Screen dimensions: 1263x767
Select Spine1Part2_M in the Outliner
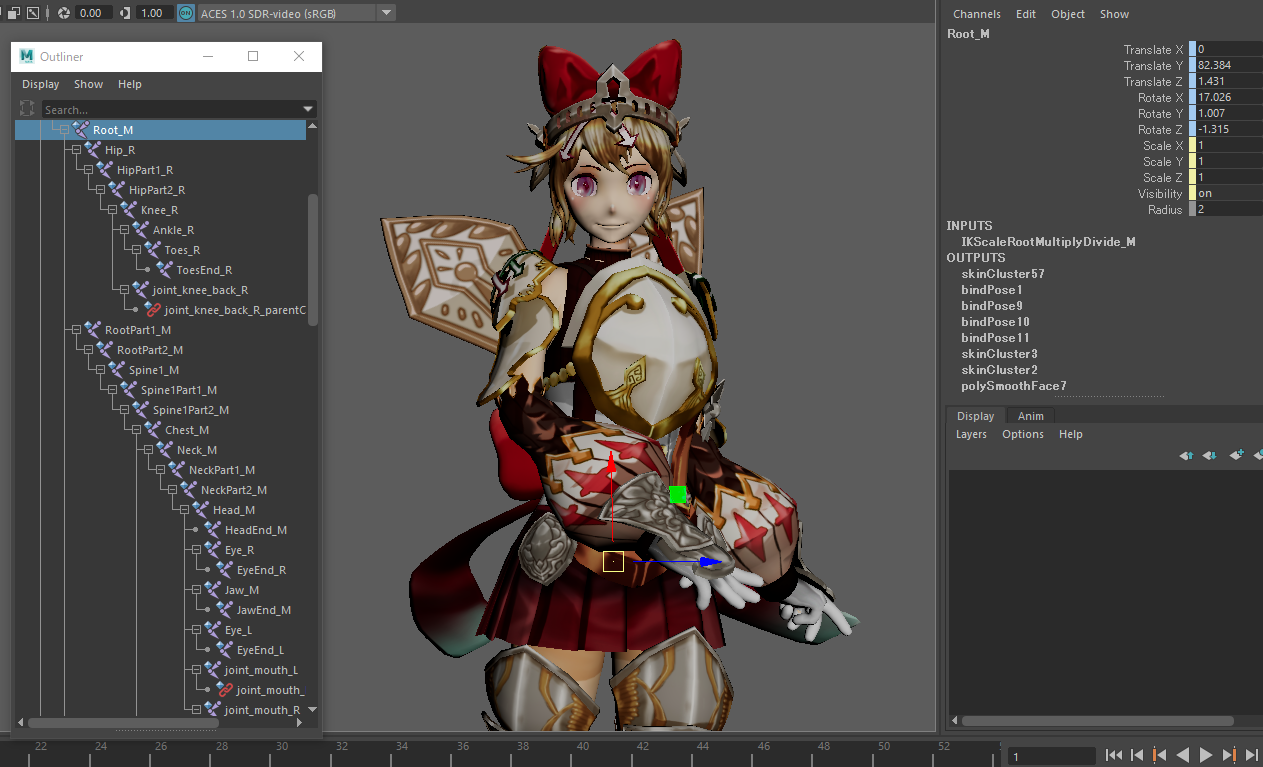[191, 410]
